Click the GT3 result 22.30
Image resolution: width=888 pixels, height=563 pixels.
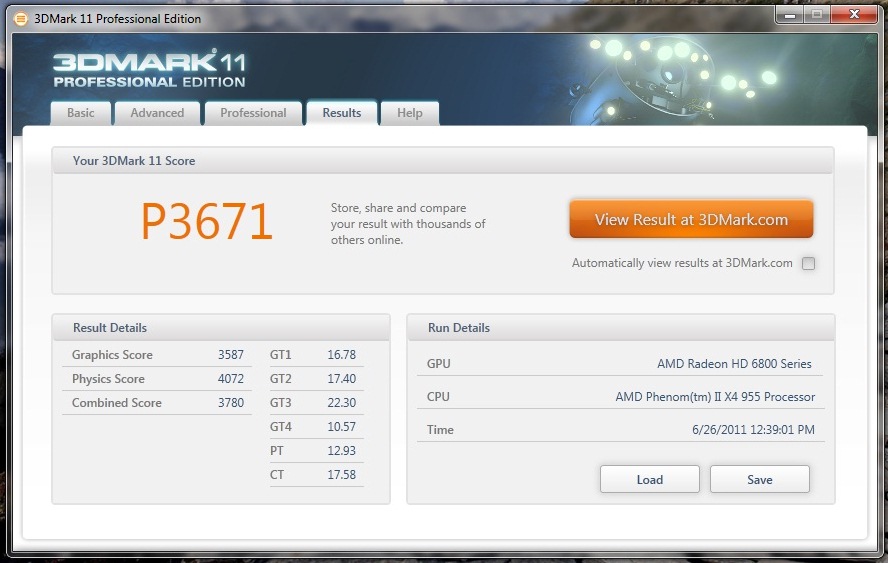coord(341,403)
